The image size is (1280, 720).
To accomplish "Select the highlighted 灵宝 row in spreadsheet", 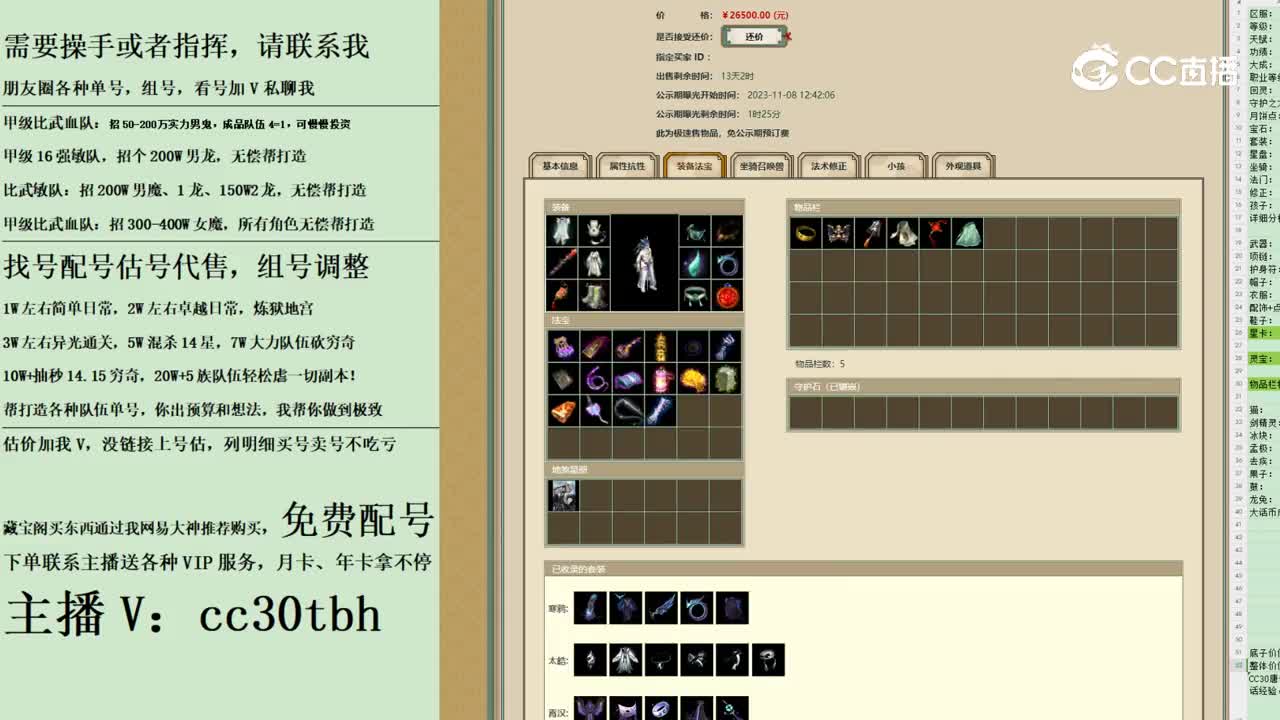I will [x=1263, y=358].
